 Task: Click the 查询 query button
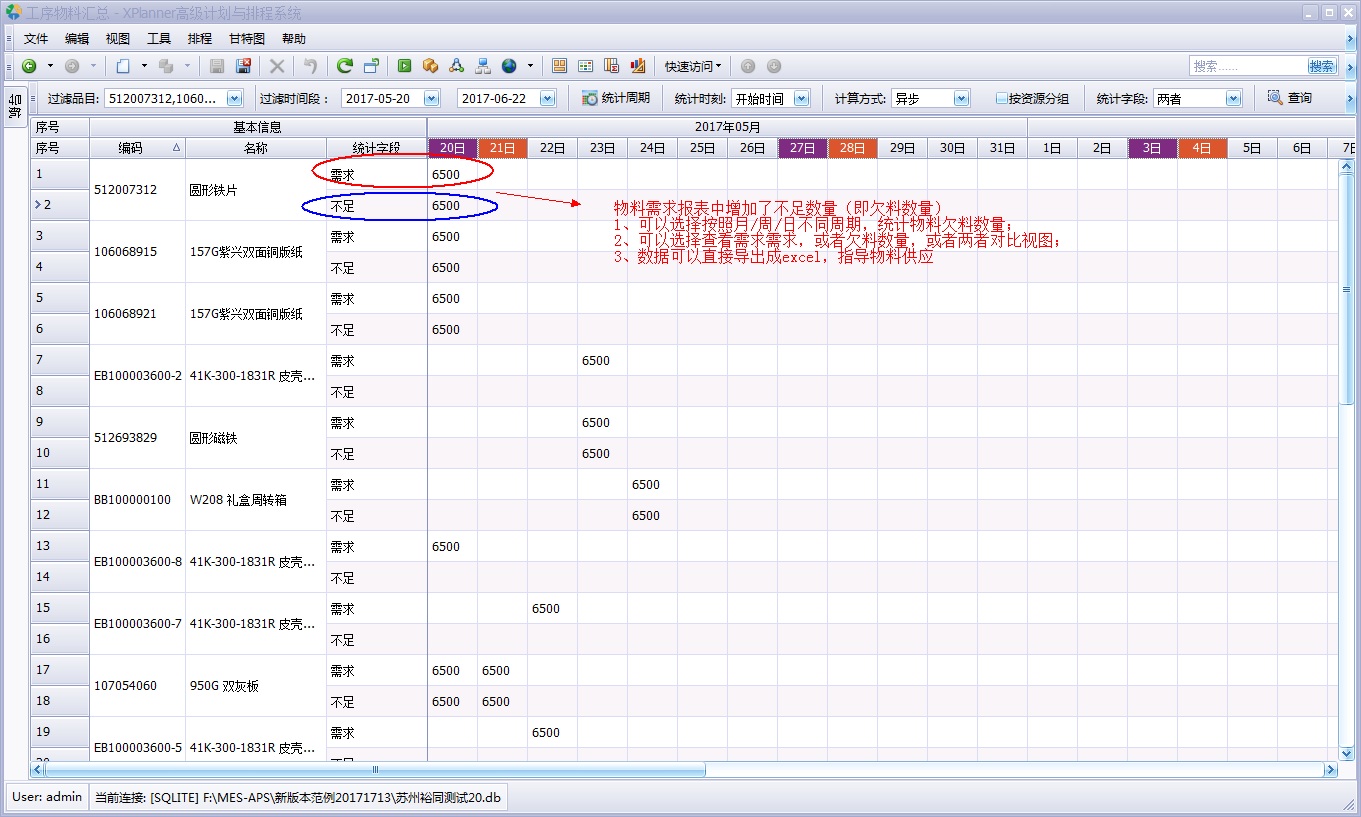(1289, 98)
